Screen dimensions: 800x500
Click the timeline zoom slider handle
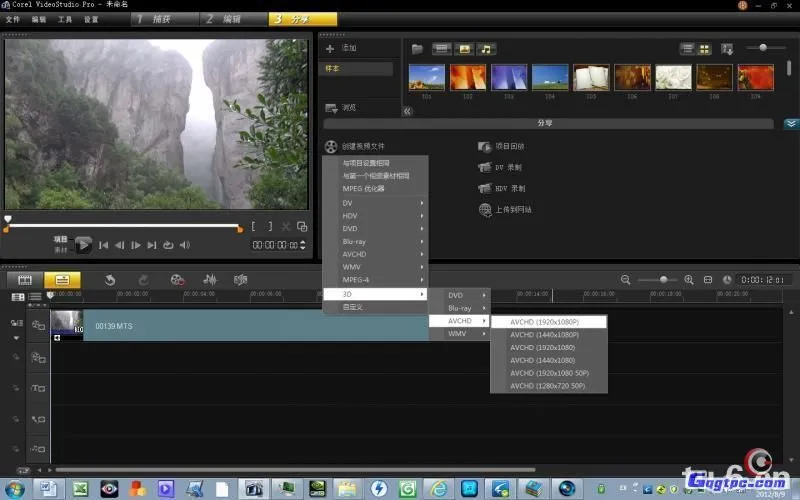click(663, 280)
